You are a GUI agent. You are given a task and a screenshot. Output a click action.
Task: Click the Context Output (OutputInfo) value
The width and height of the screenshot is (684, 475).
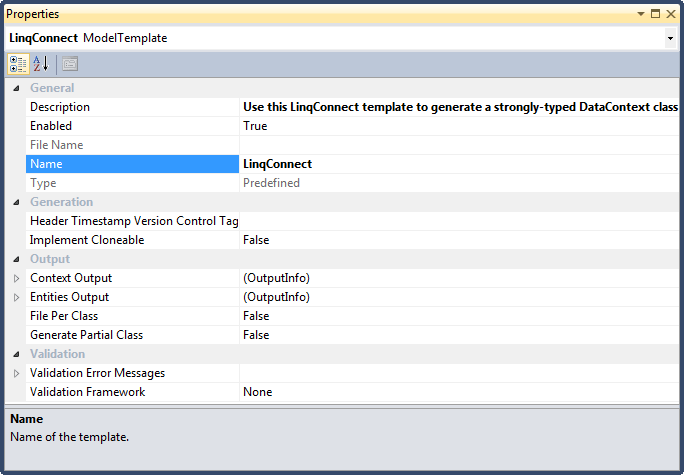click(277, 278)
